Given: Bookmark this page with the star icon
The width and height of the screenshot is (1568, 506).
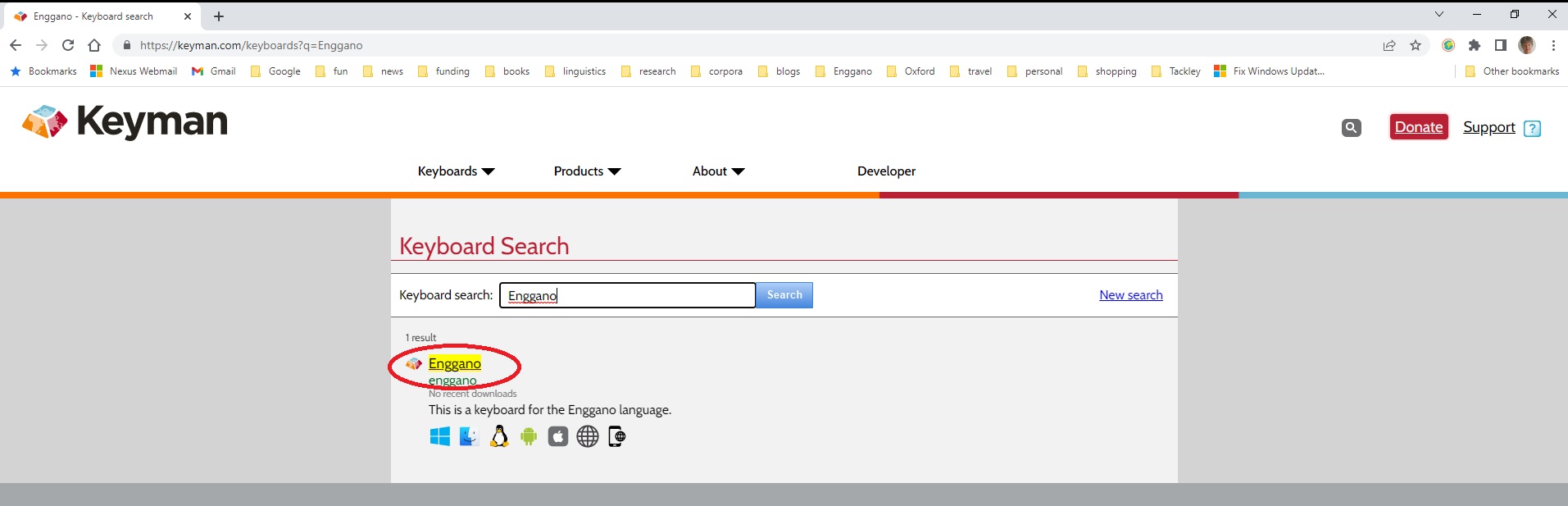Looking at the screenshot, I should 1416,45.
